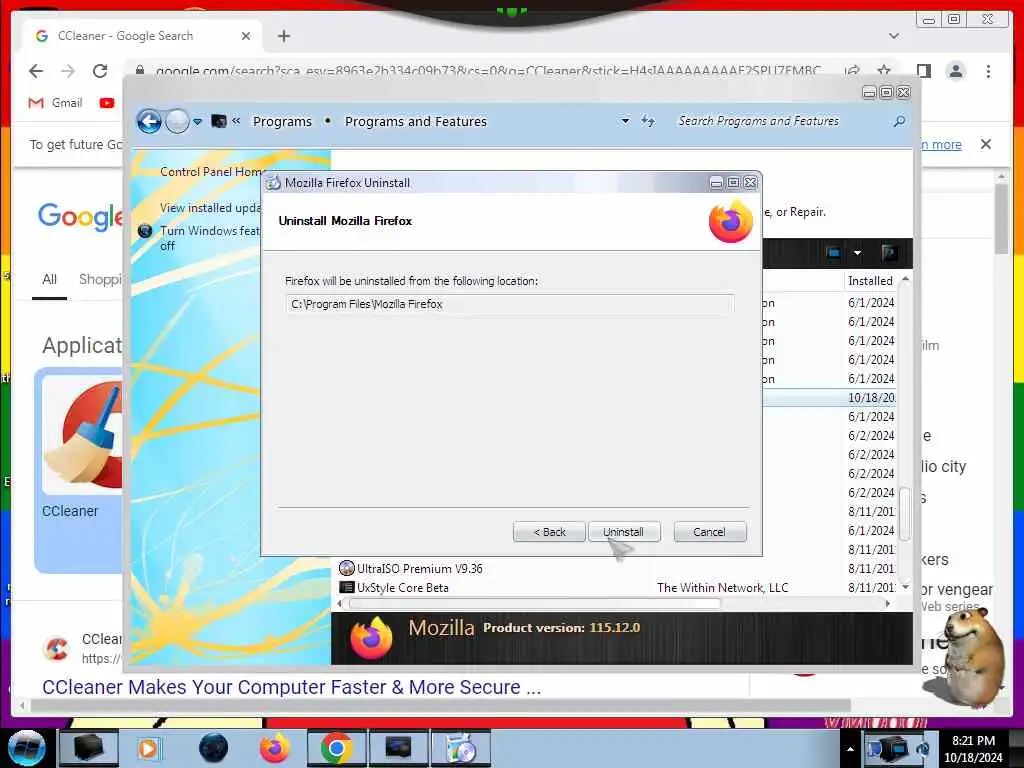
Task: Open Firefox from the taskbar
Action: 274,748
